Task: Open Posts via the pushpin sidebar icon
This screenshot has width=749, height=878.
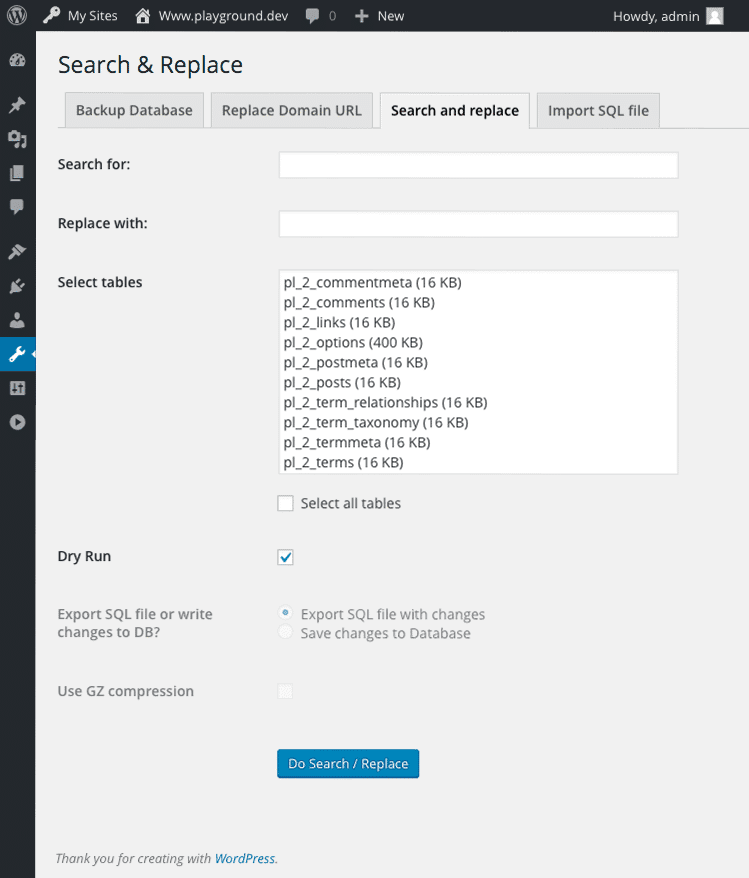Action: point(17,104)
